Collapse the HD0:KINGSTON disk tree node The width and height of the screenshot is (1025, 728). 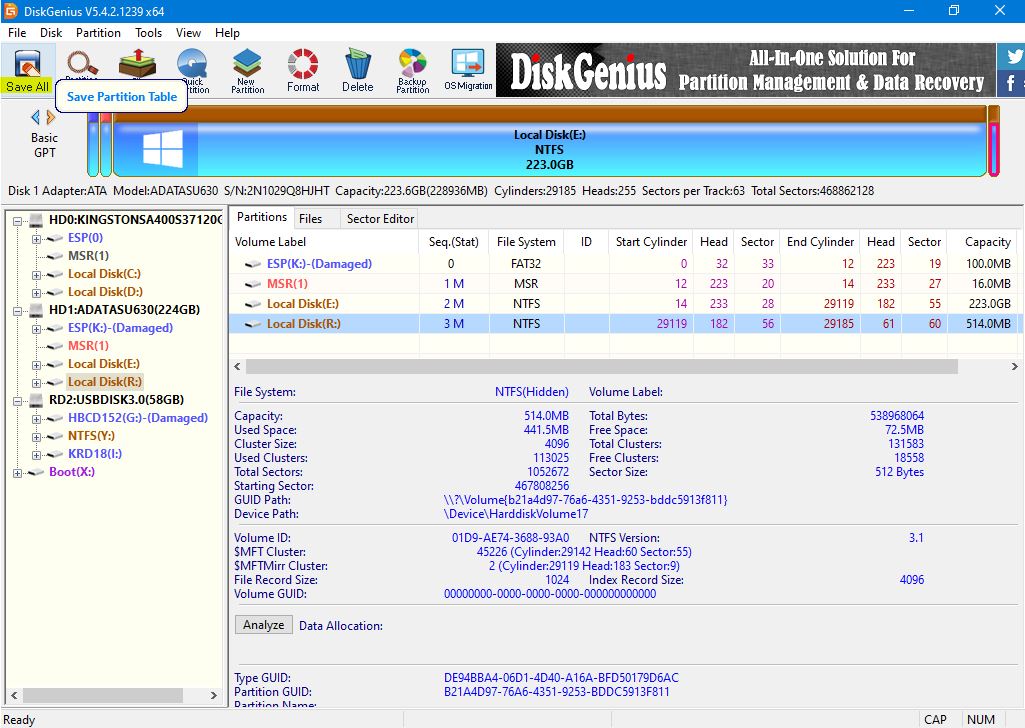click(19, 220)
